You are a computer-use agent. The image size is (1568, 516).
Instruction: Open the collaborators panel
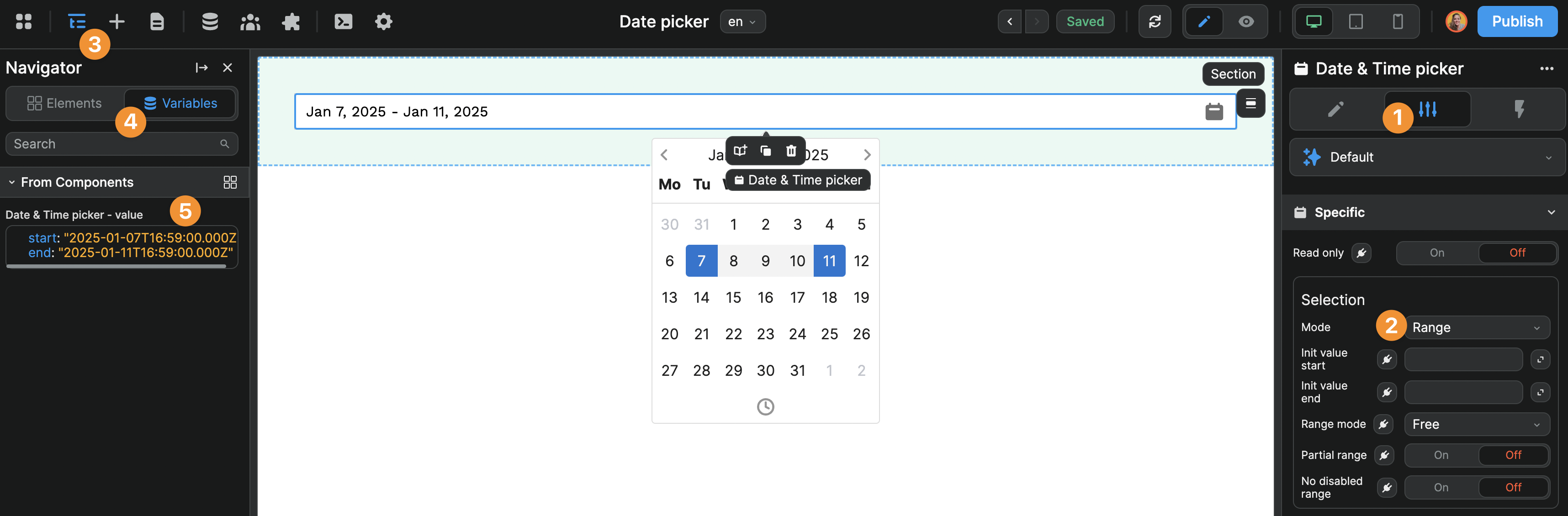[249, 21]
